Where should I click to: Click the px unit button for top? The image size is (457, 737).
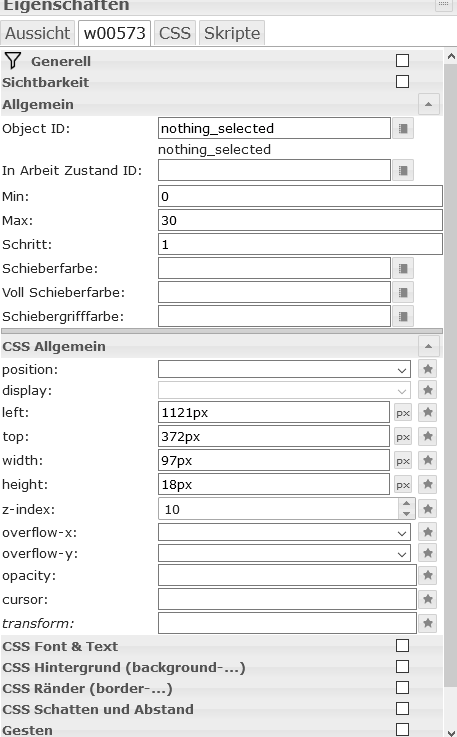click(403, 437)
